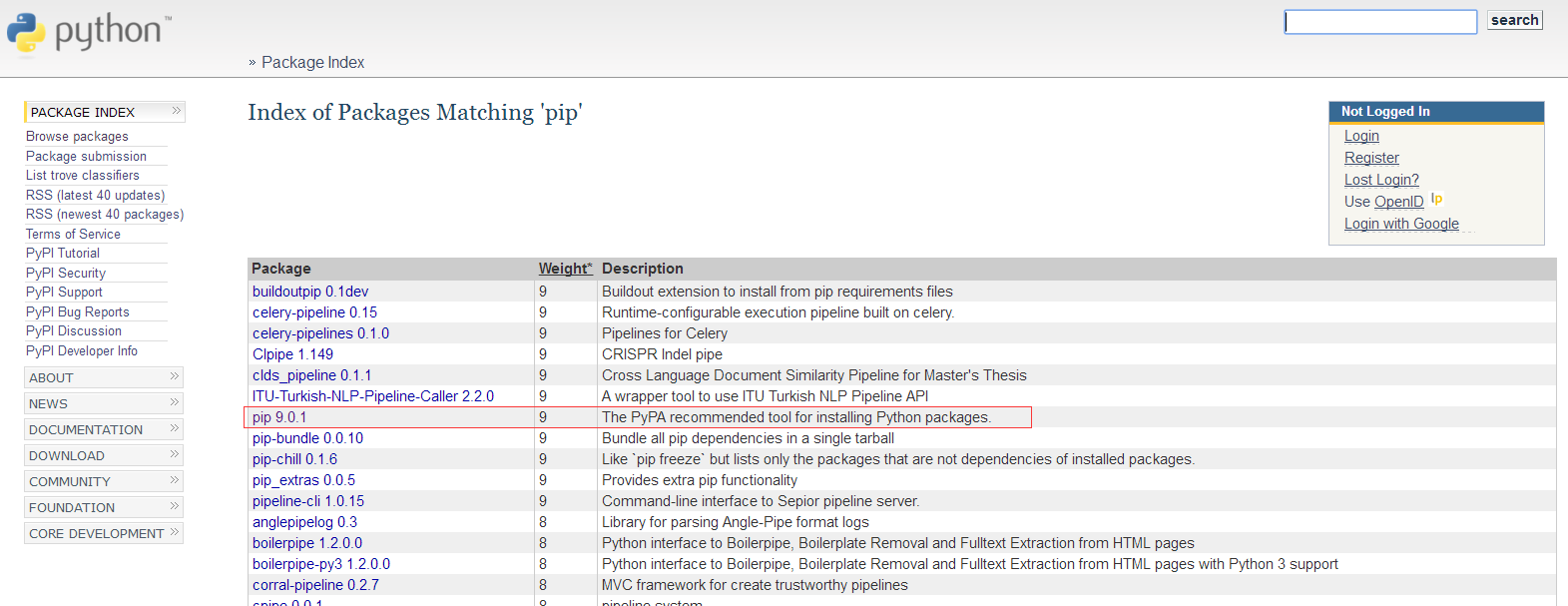Viewport: 1568px width, 606px height.
Task: Expand the COMMUNITY section arrow
Action: [x=175, y=480]
